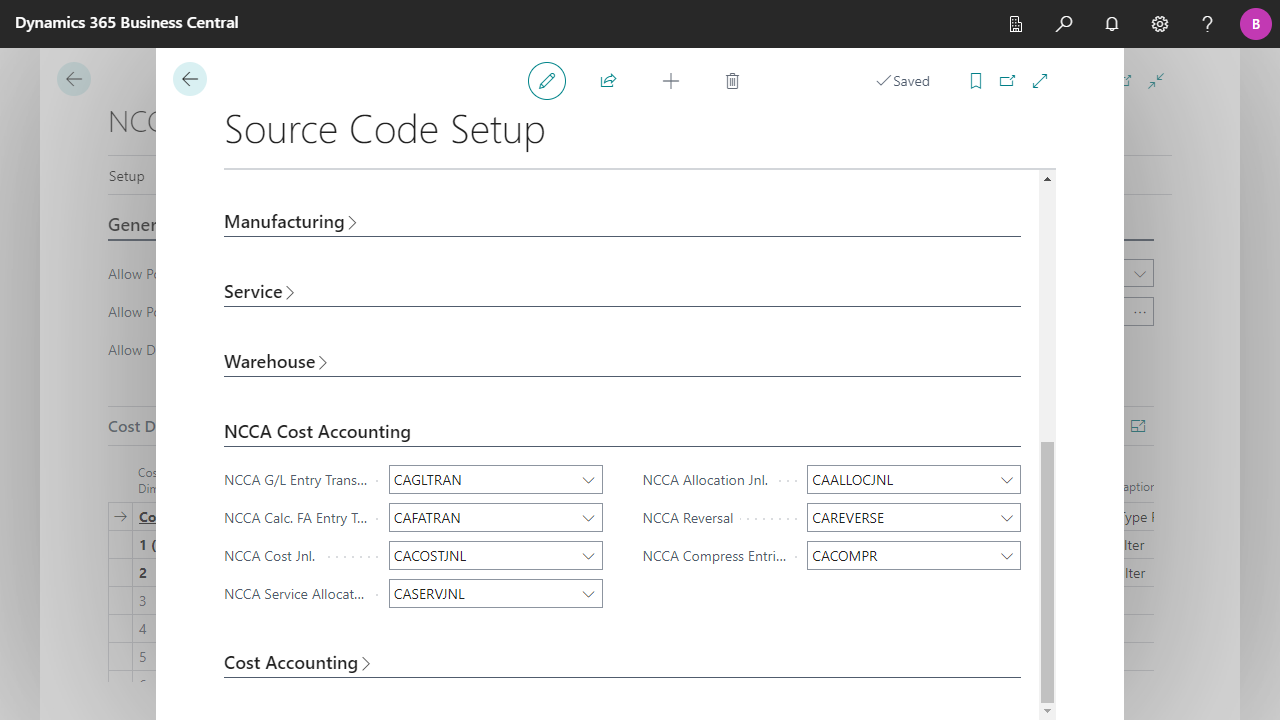1280x720 pixels.
Task: Click the plus icon to create new
Action: (671, 81)
